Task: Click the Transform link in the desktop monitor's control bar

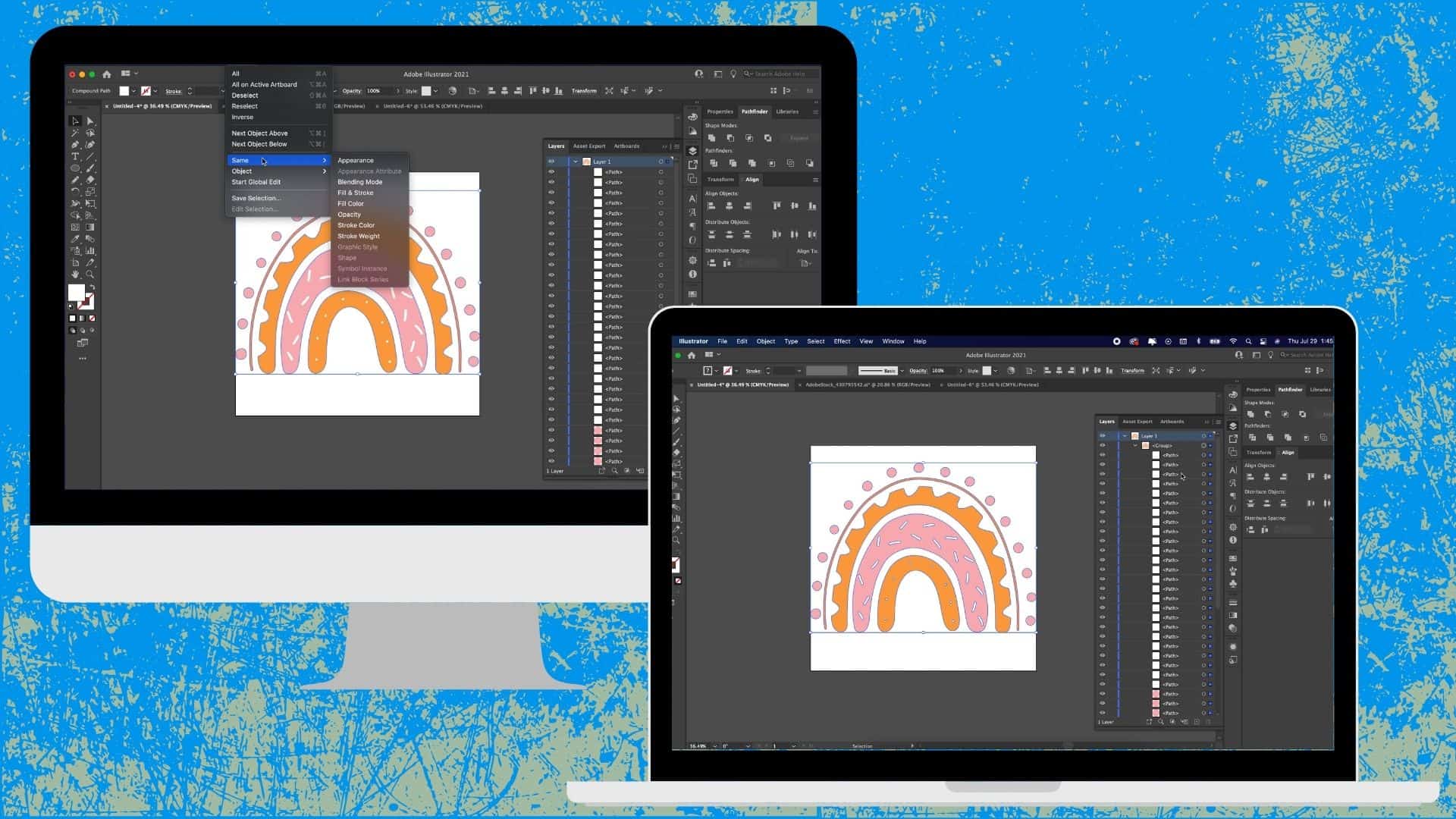Action: (583, 91)
